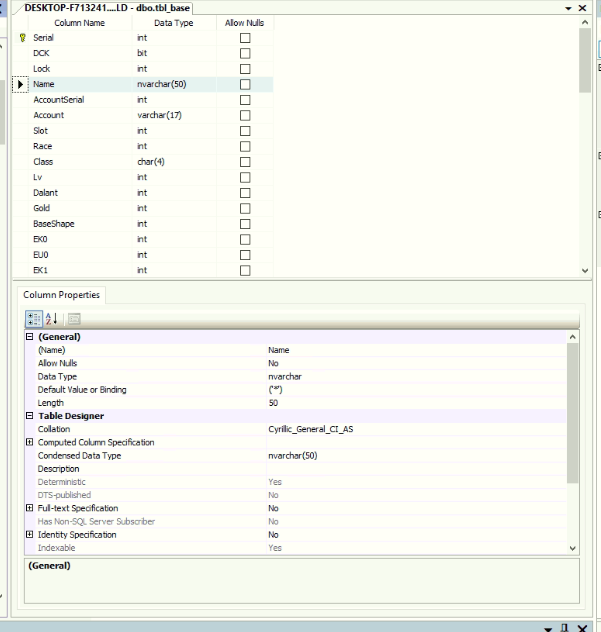Click the Data Type column header
601x632 pixels.
click(x=174, y=21)
